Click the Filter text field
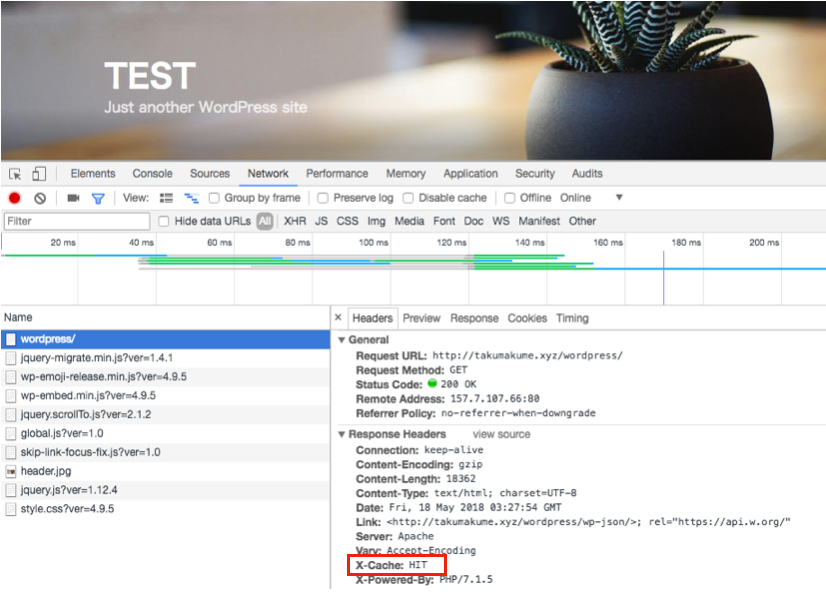The height and width of the screenshot is (594, 826). (x=75, y=221)
